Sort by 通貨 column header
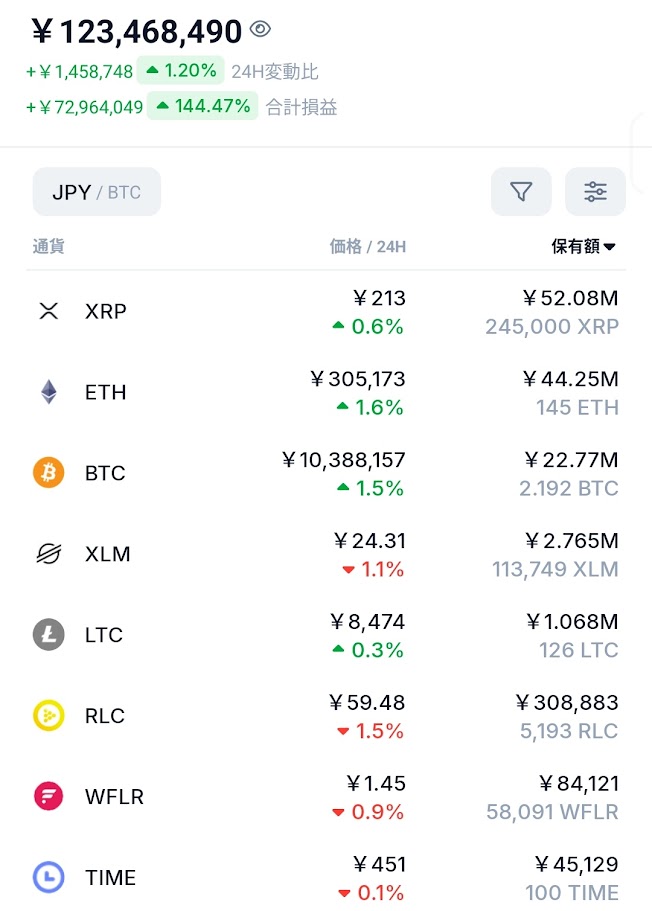652x911 pixels. (48, 247)
